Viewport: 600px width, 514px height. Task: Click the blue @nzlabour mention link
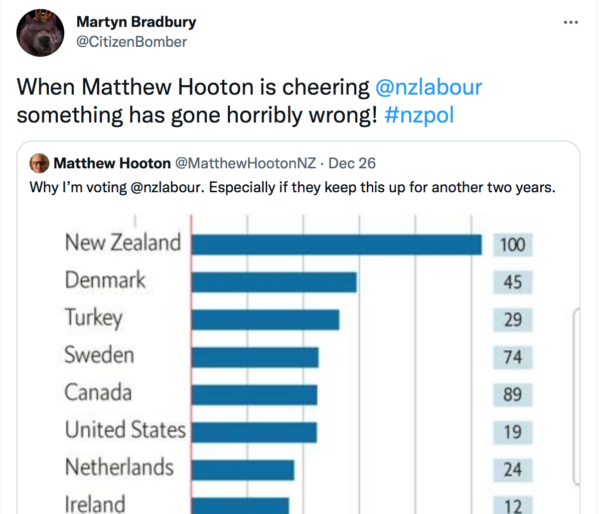pos(429,86)
